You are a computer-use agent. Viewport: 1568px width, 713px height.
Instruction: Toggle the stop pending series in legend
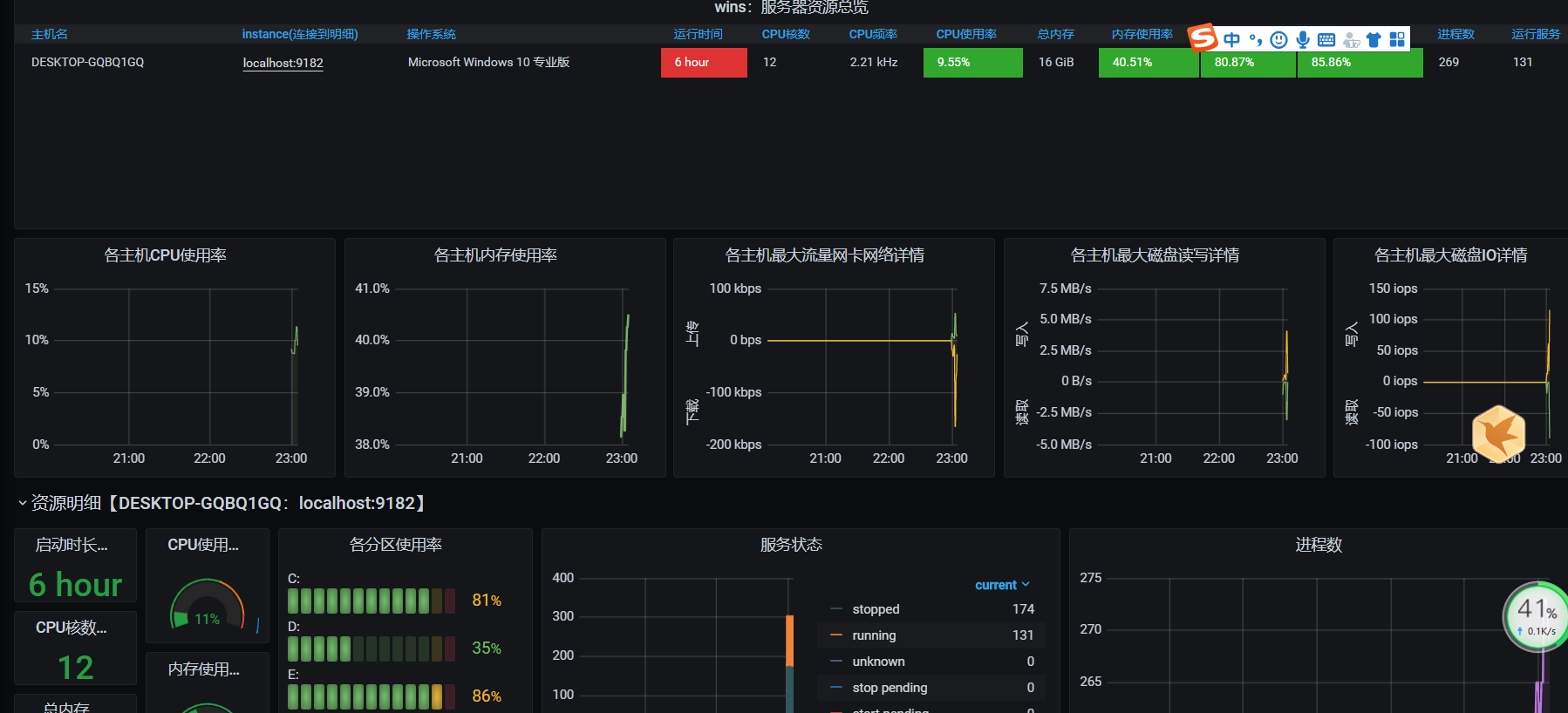(890, 688)
